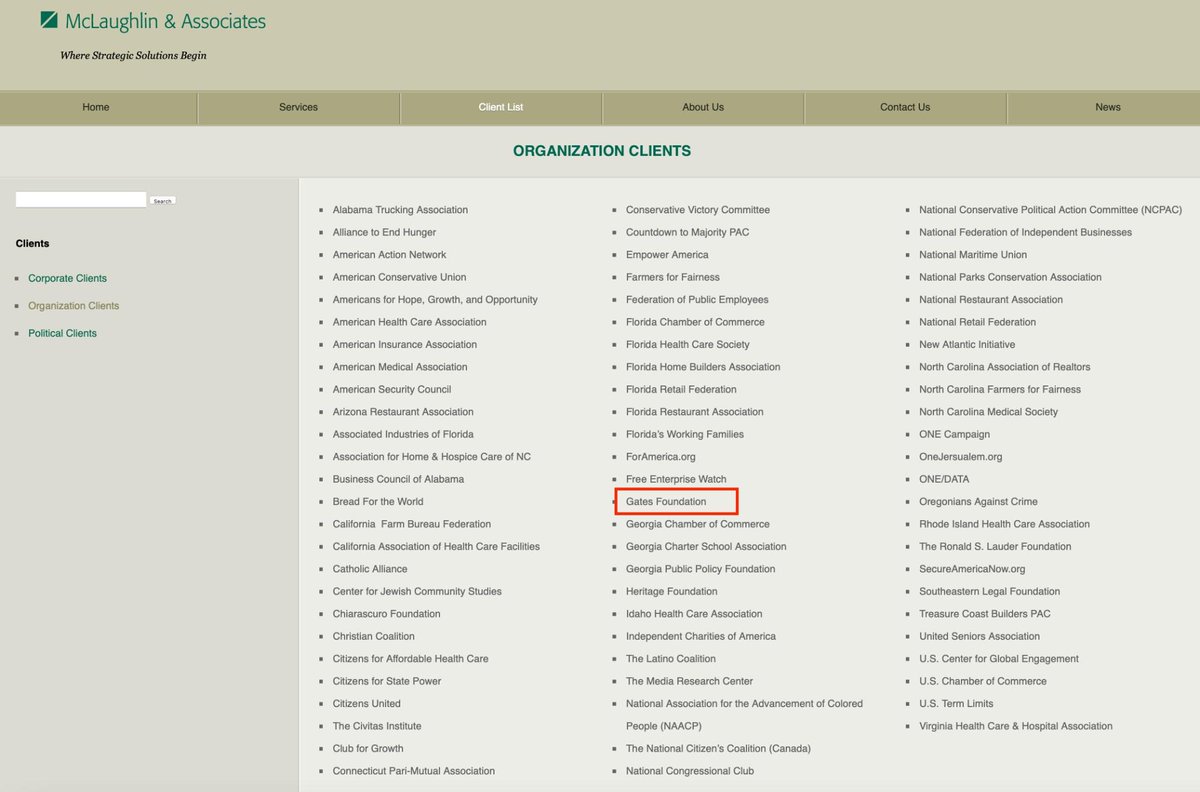Go to About Us page

point(703,107)
